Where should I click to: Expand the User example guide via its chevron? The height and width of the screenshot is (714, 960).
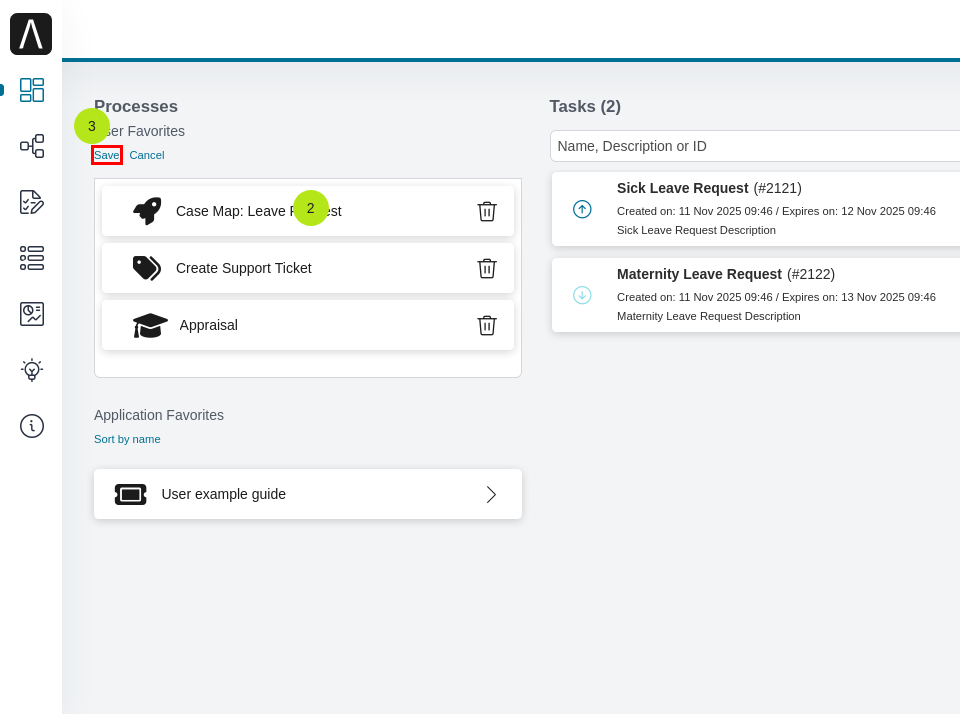[x=490, y=493]
